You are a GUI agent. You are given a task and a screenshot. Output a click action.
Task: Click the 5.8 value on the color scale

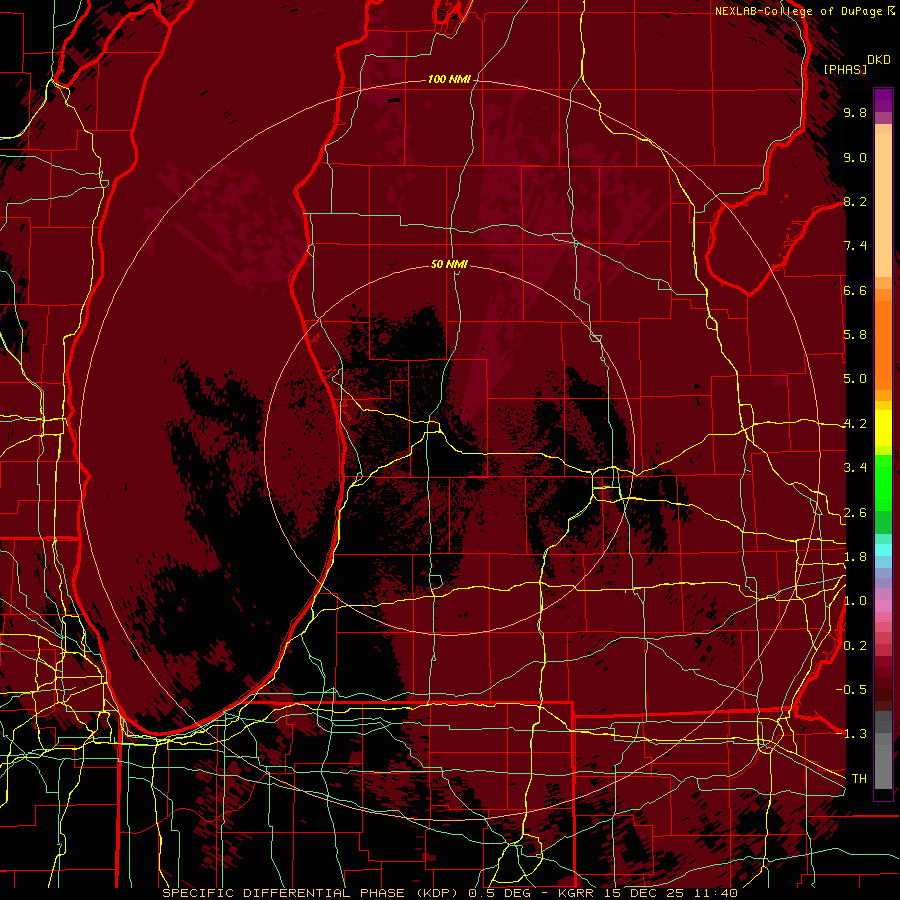click(855, 335)
